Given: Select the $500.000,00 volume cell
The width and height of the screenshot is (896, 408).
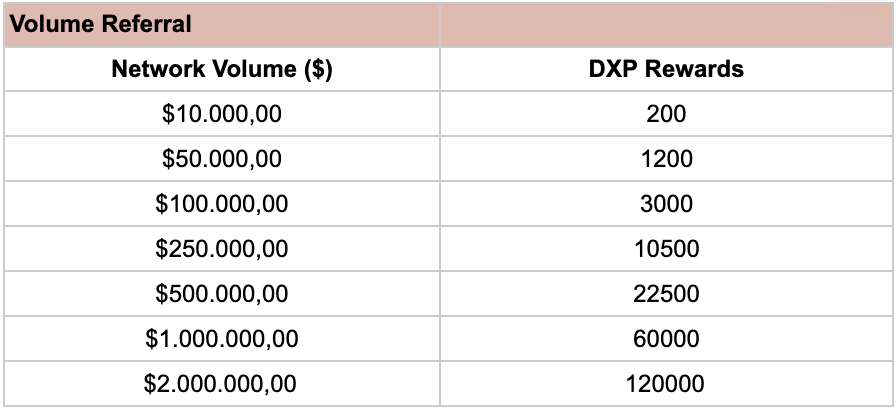Looking at the screenshot, I should [x=222, y=294].
